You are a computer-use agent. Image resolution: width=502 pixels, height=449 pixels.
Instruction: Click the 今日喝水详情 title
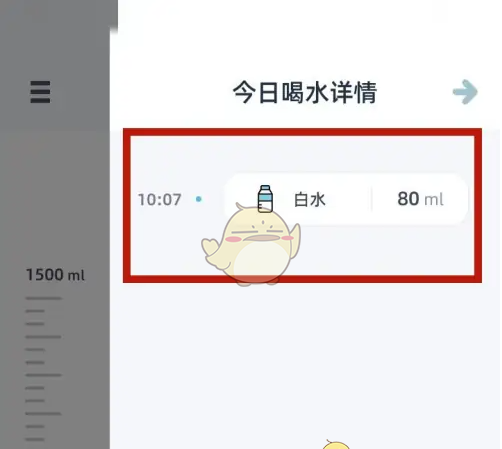(x=305, y=92)
